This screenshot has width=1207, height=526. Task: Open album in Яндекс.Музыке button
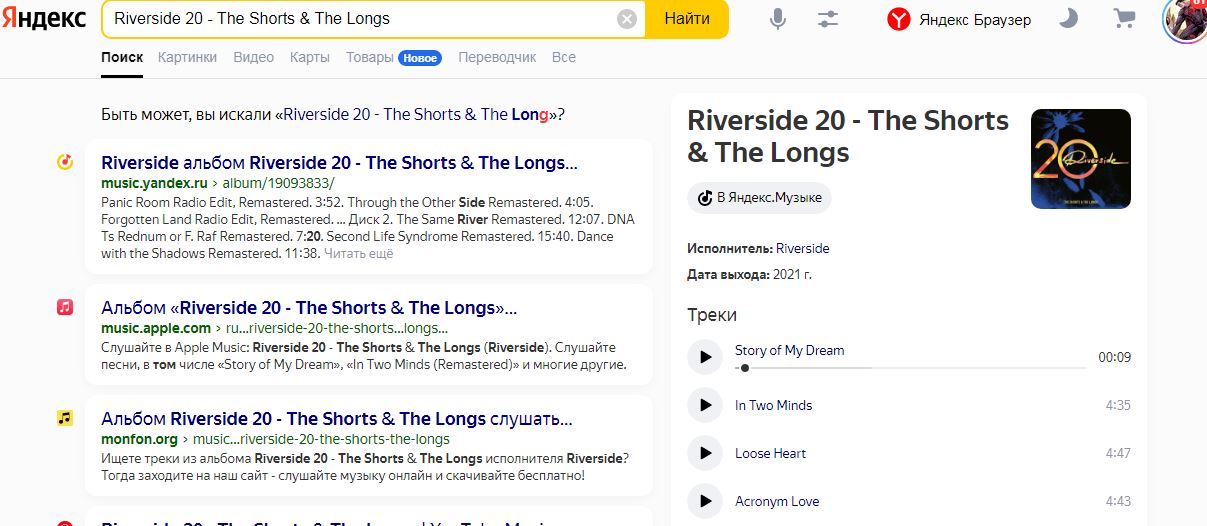coord(760,197)
